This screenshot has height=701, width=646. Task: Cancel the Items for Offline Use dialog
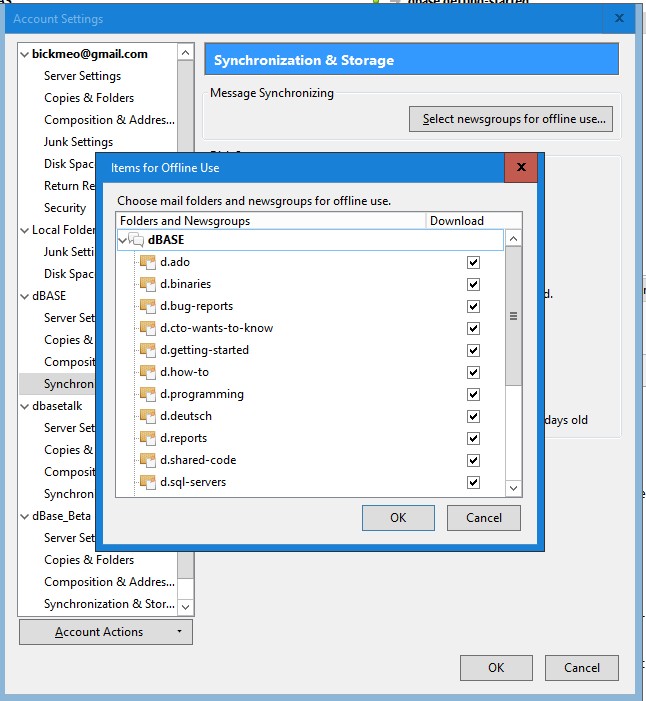483,517
